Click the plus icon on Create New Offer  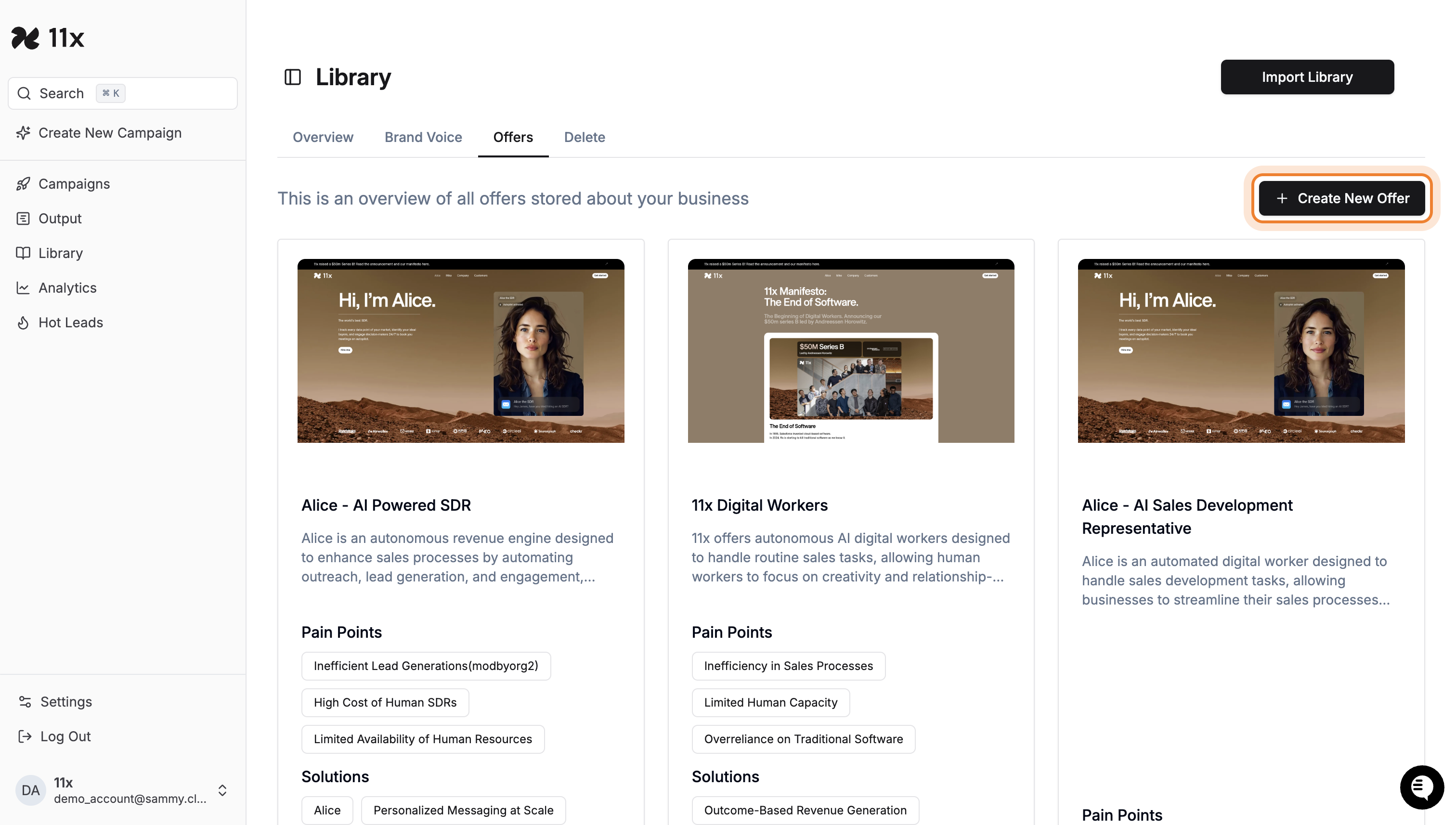(1282, 198)
